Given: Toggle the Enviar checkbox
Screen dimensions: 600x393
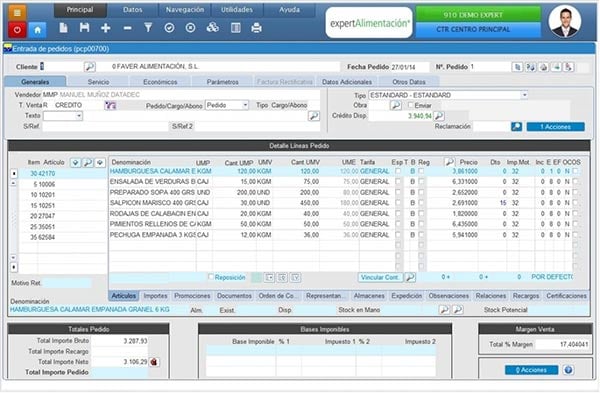Looking at the screenshot, I should pos(411,105).
